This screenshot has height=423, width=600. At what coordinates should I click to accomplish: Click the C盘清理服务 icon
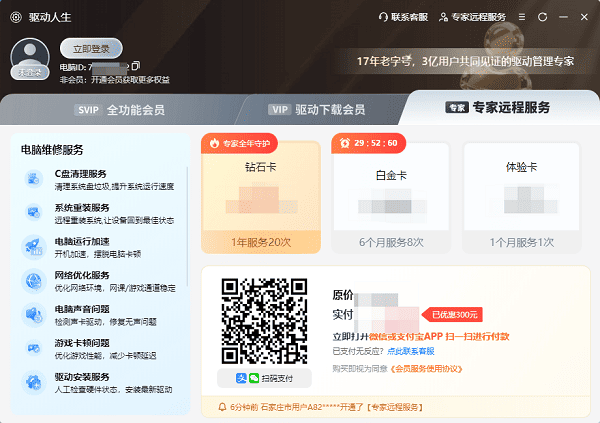[34, 179]
